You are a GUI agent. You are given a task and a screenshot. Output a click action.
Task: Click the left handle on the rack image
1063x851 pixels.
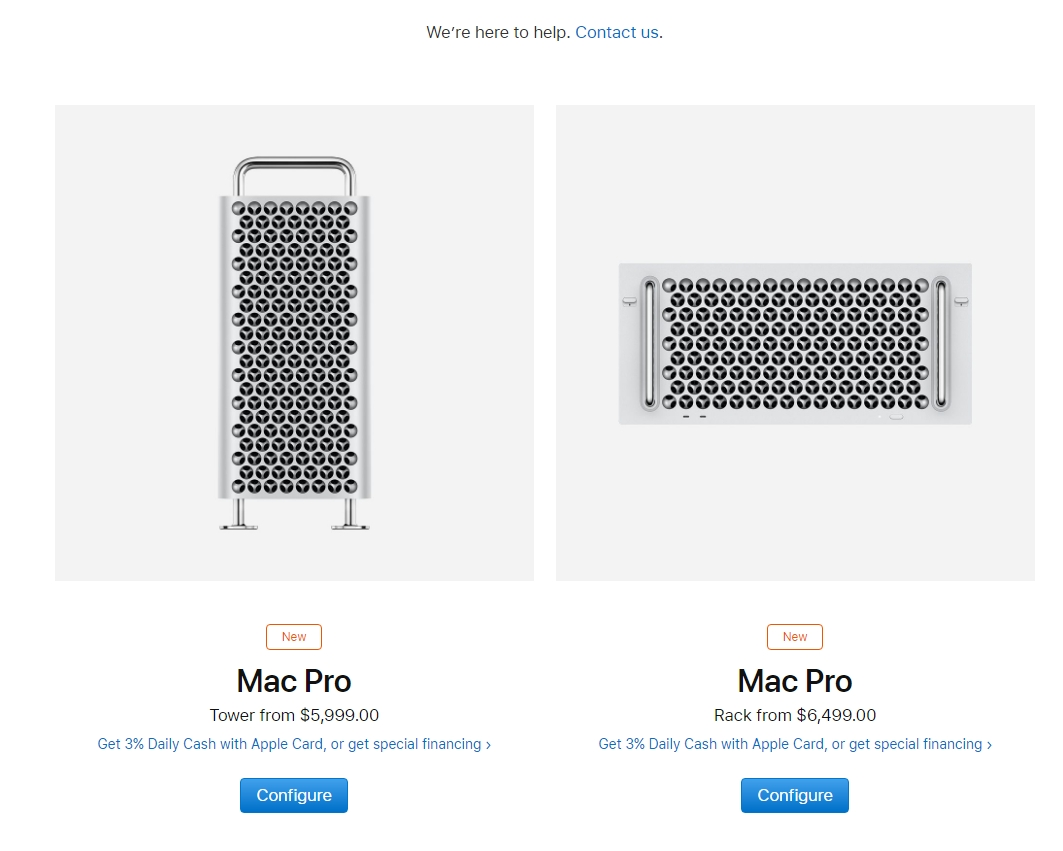tap(649, 343)
